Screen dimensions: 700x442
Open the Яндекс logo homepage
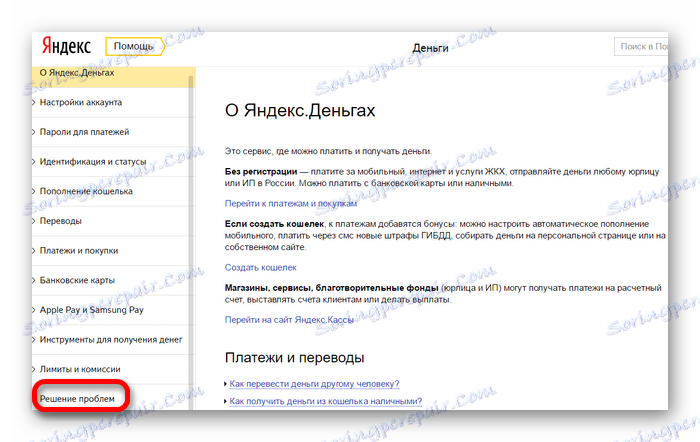66,46
